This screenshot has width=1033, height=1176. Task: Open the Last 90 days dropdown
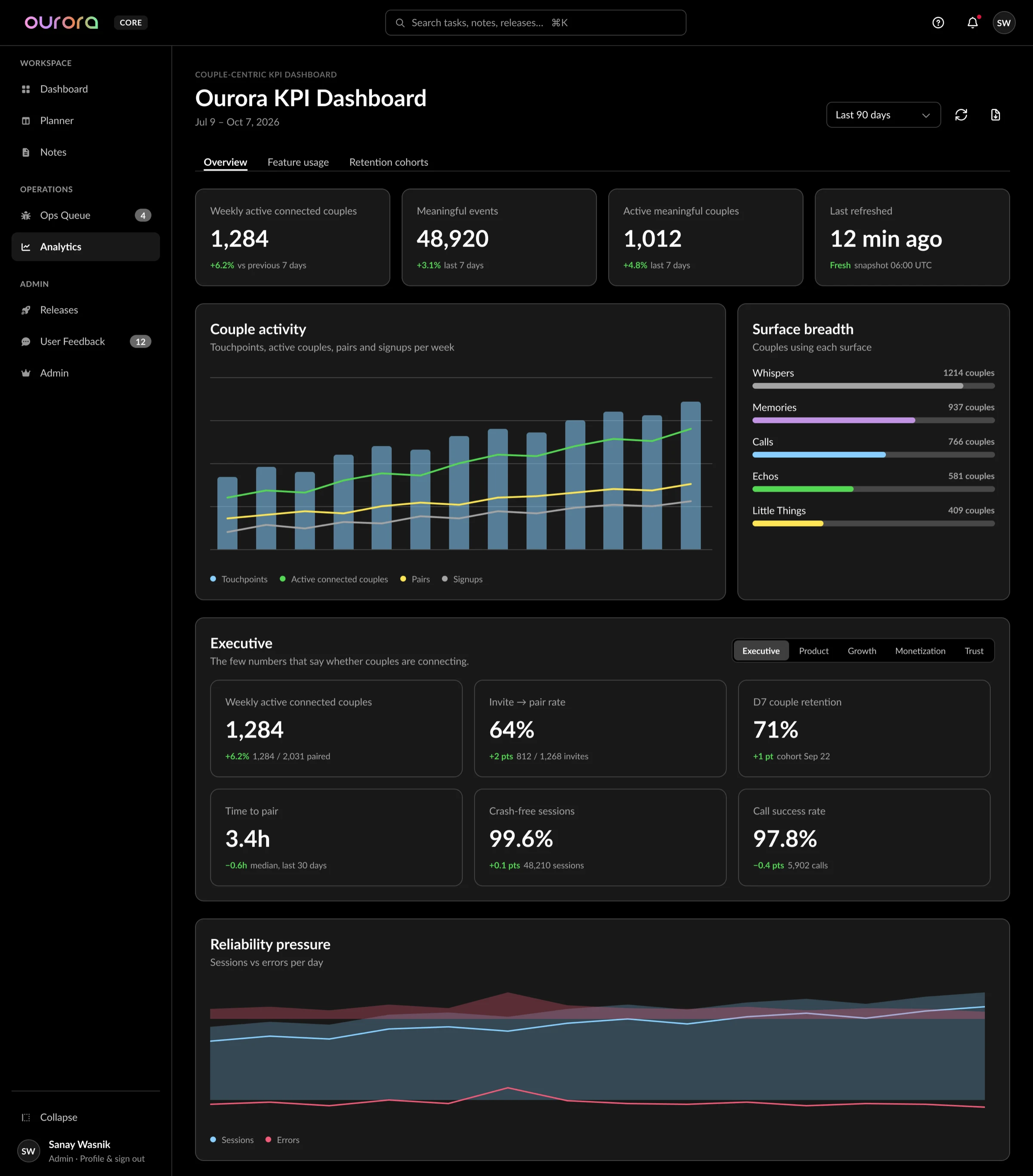(x=883, y=114)
